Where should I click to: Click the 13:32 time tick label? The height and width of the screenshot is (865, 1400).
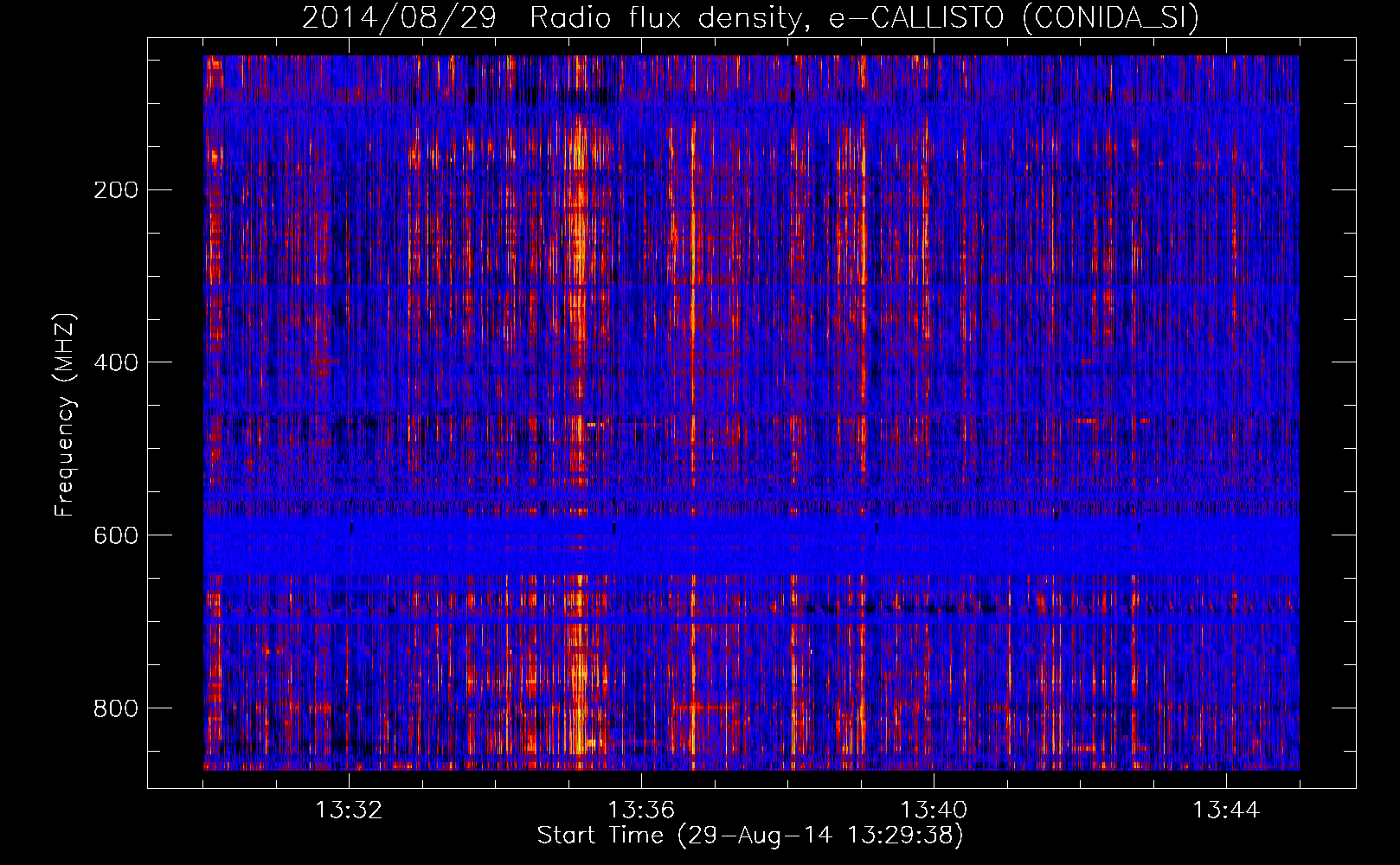[349, 811]
